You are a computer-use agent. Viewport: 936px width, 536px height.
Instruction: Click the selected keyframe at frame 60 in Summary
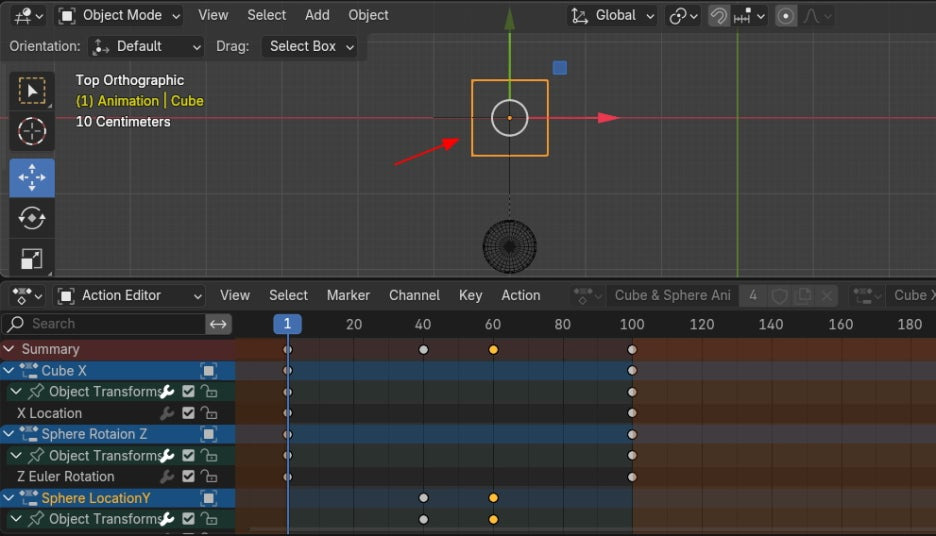[x=493, y=349]
